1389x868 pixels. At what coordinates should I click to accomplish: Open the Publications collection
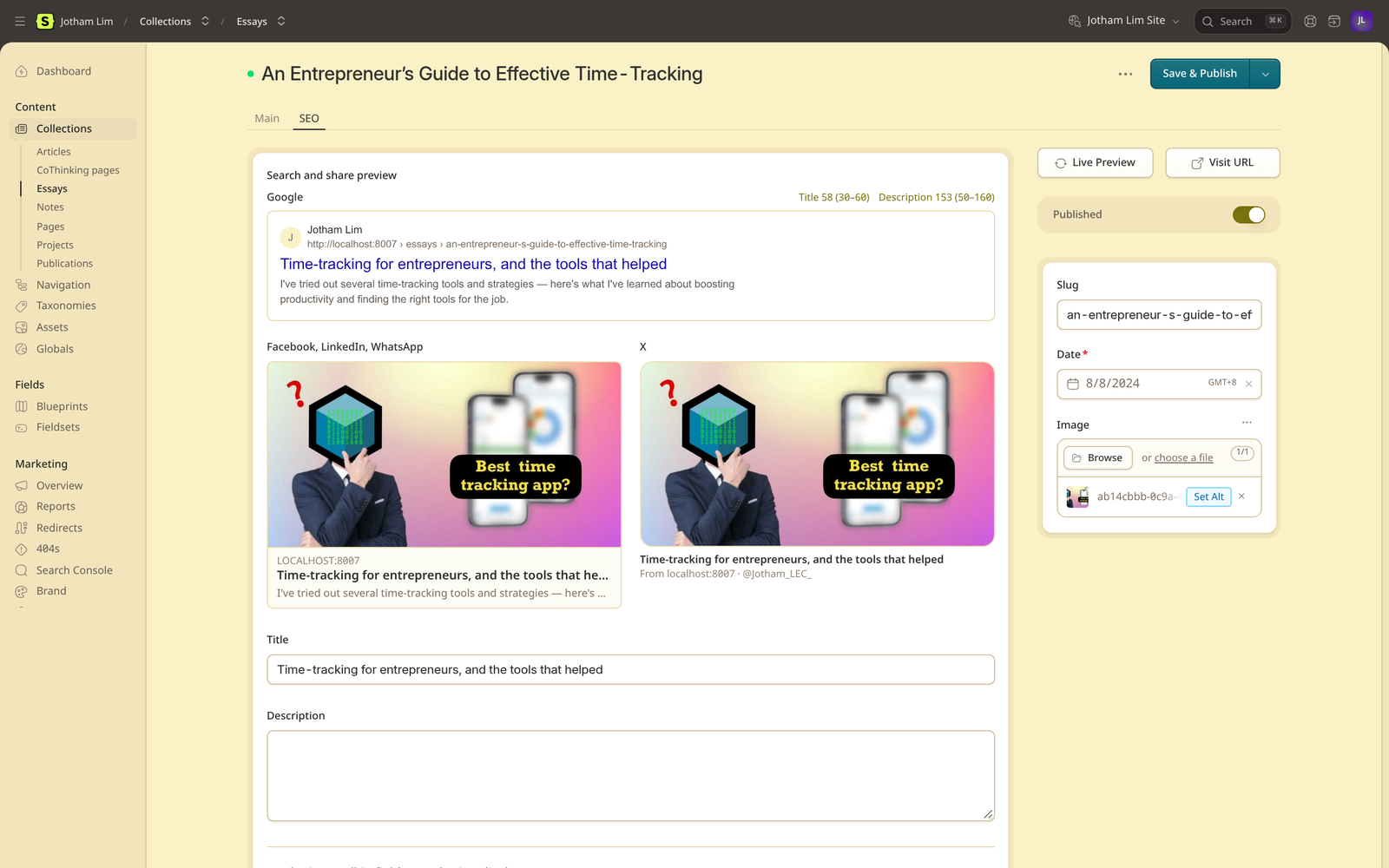pyautogui.click(x=64, y=264)
